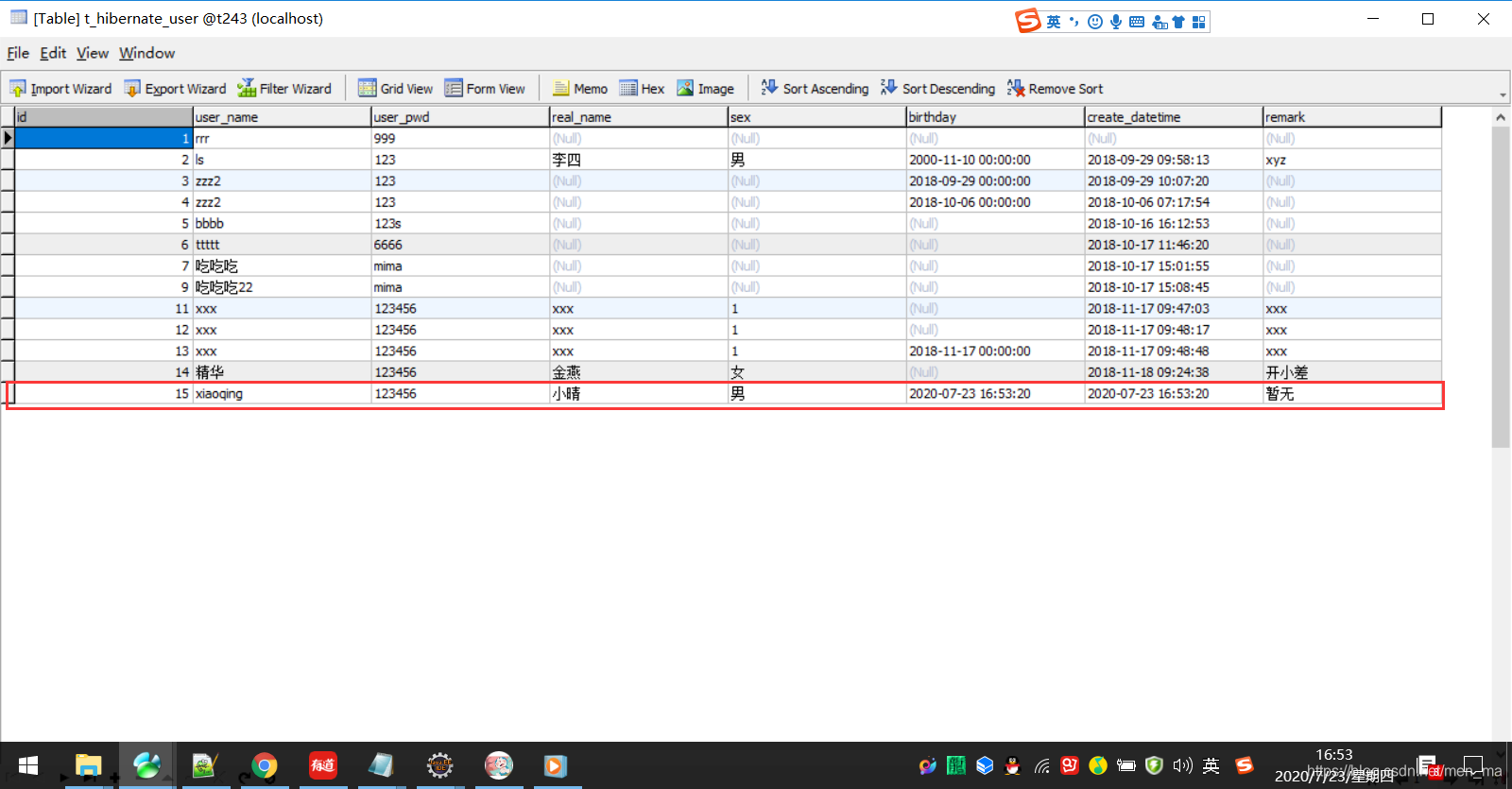
Task: Click the create_datetime column header
Action: (1174, 117)
